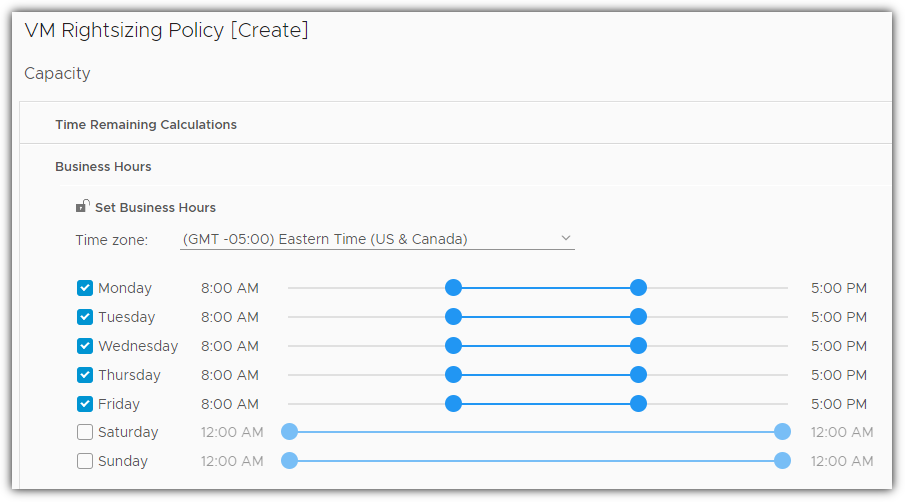Uncheck the Monday checkbox
905x502 pixels.
[x=85, y=288]
